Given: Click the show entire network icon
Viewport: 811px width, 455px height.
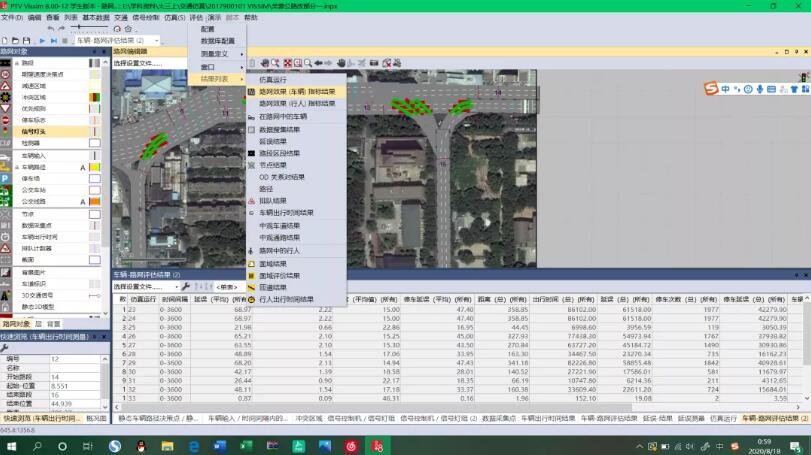Looking at the screenshot, I should [x=288, y=63].
